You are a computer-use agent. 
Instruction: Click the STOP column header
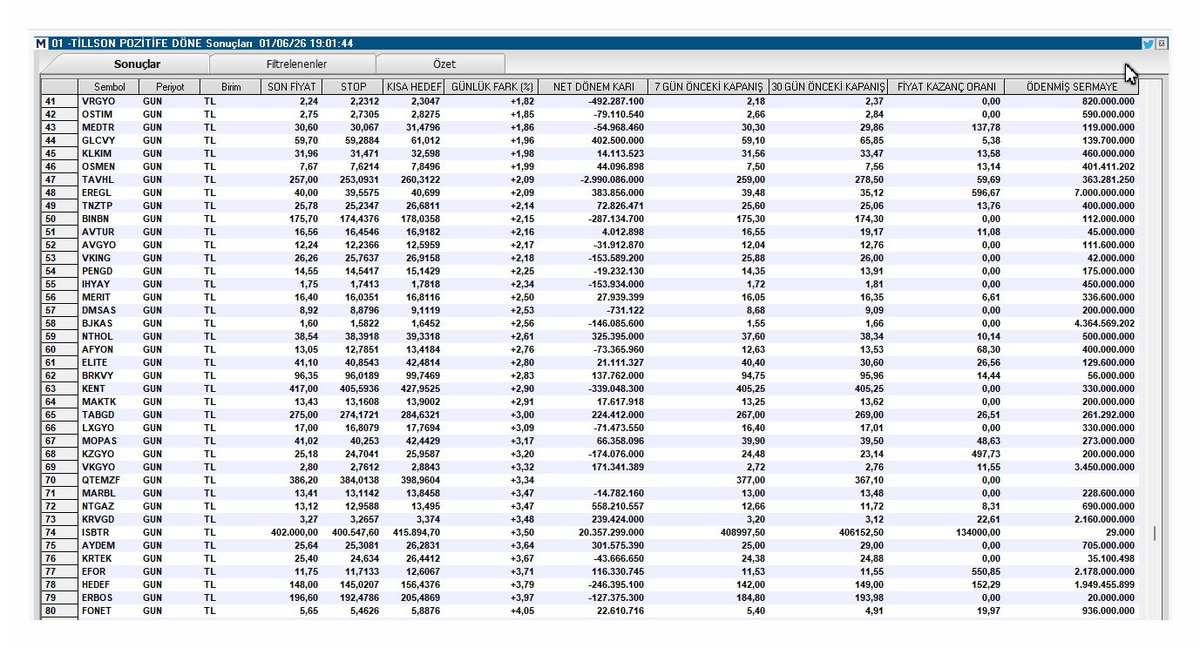click(x=354, y=87)
